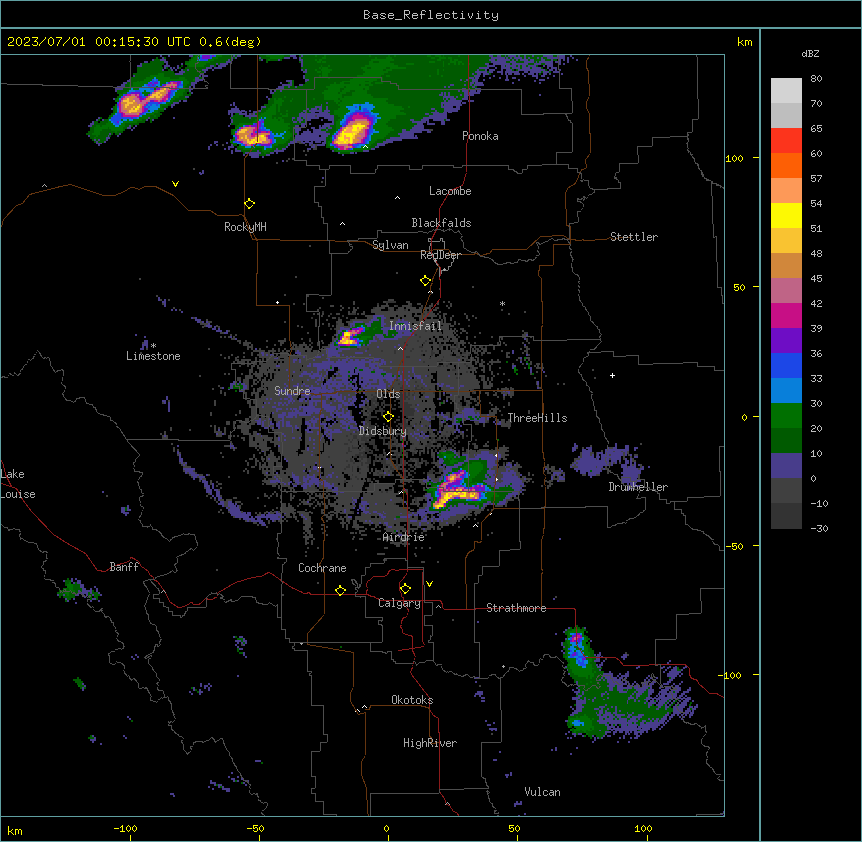Select the HighRiver label

pyautogui.click(x=429, y=743)
